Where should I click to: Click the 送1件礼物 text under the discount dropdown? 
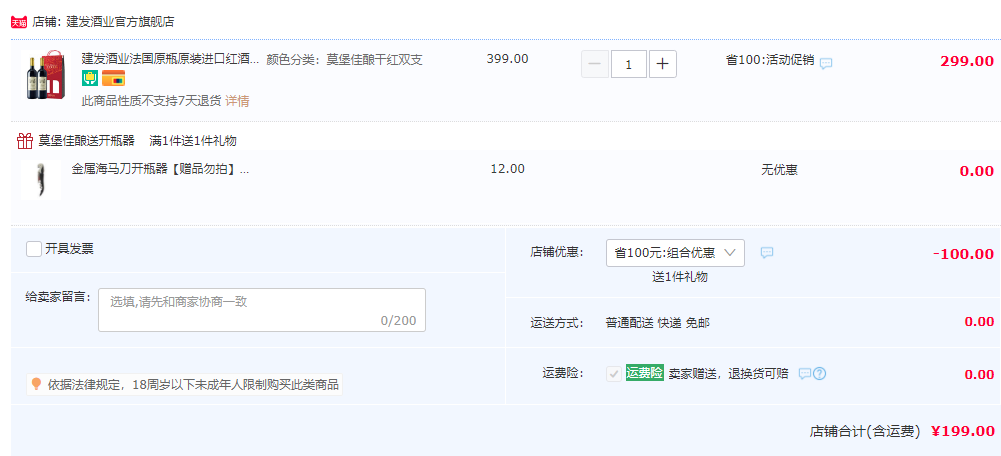click(x=679, y=277)
